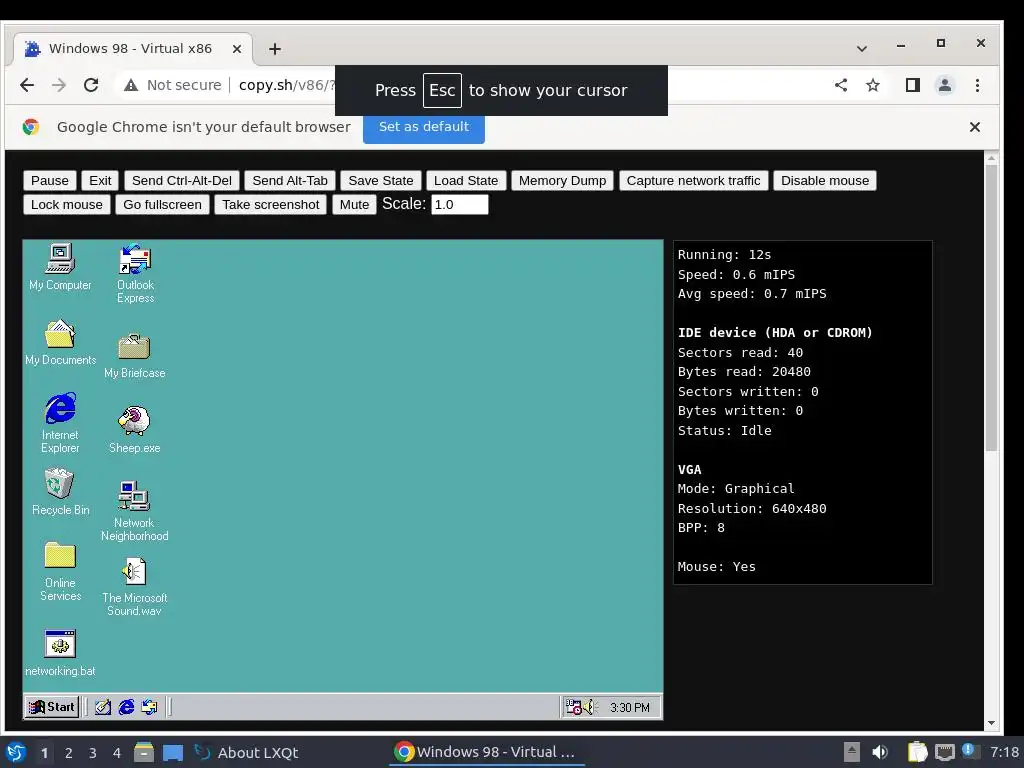
Task: Click the Not secure warning indicator
Action: 173,85
